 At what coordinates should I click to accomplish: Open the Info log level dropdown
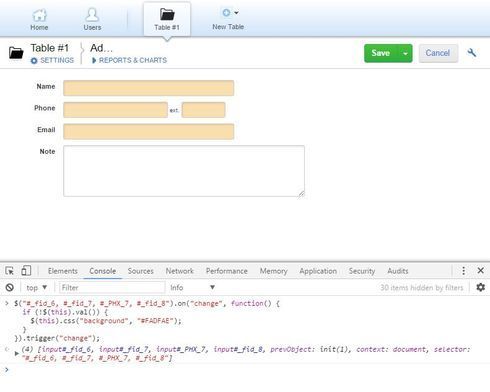[x=192, y=287]
